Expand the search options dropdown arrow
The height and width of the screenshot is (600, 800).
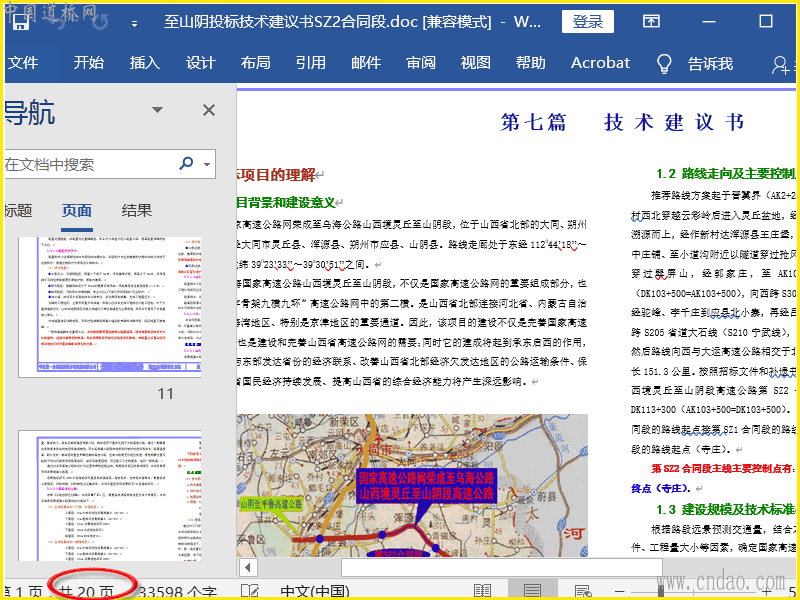coord(207,164)
